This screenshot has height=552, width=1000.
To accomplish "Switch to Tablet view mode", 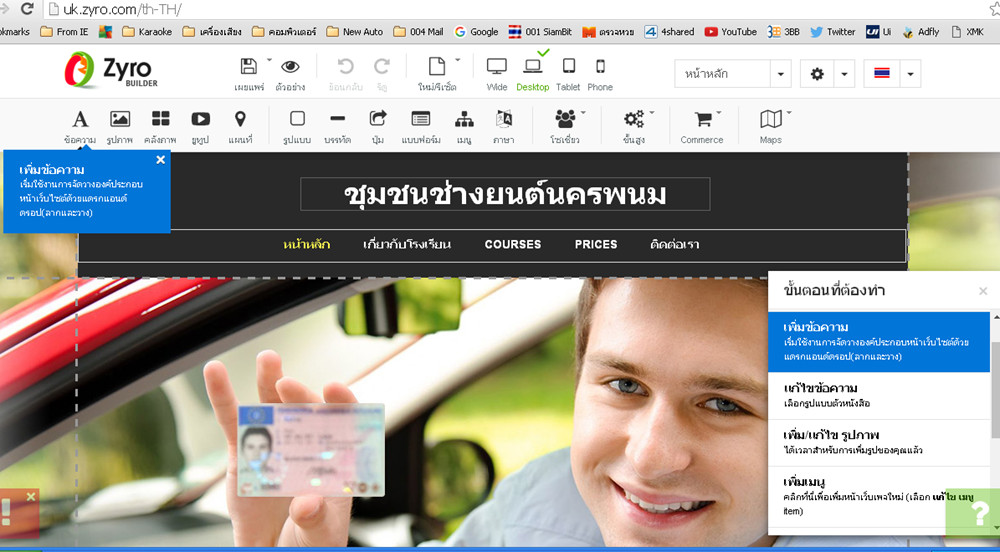I will [568, 66].
